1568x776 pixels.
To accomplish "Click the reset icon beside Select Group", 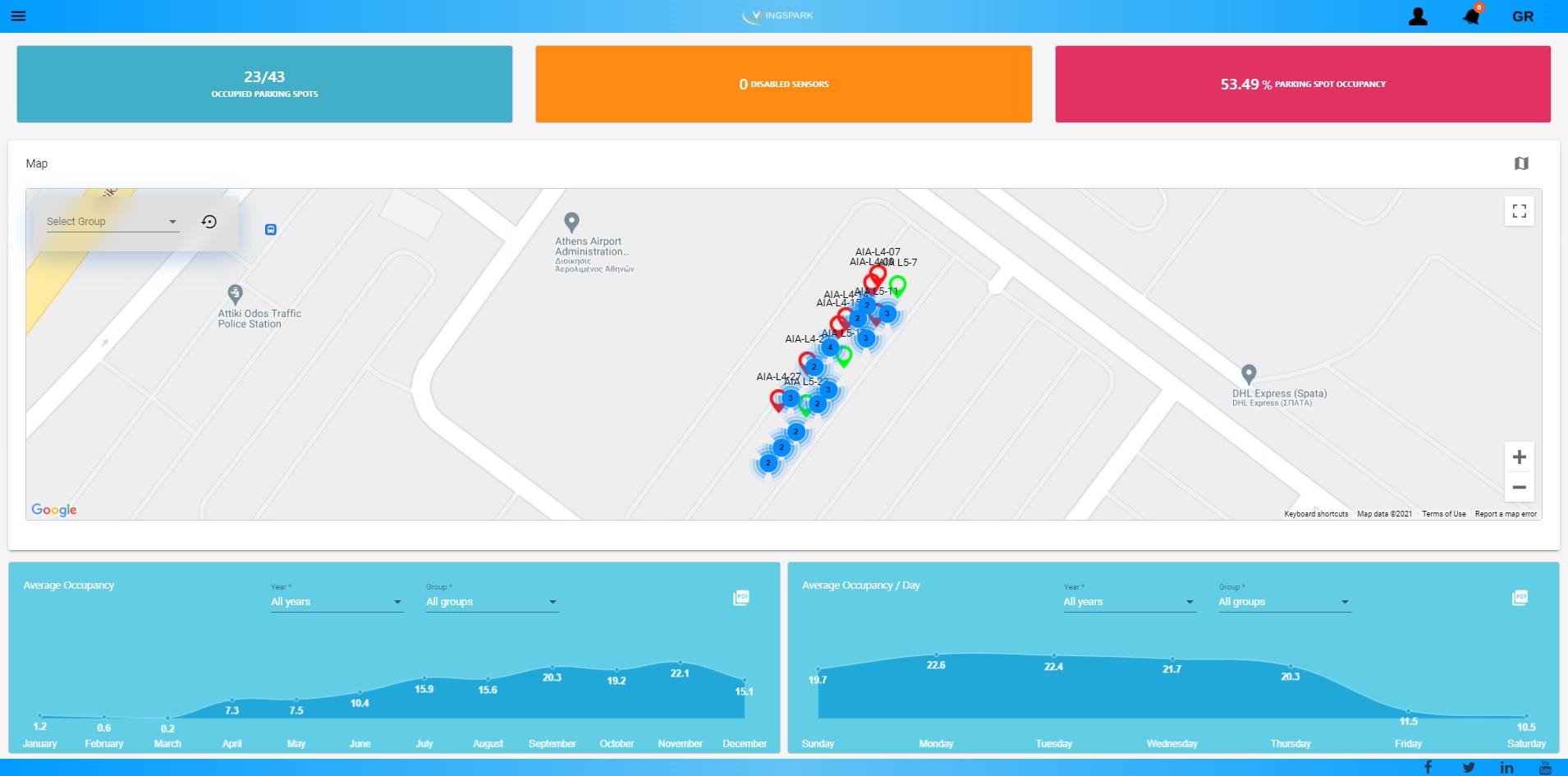I will coord(208,221).
